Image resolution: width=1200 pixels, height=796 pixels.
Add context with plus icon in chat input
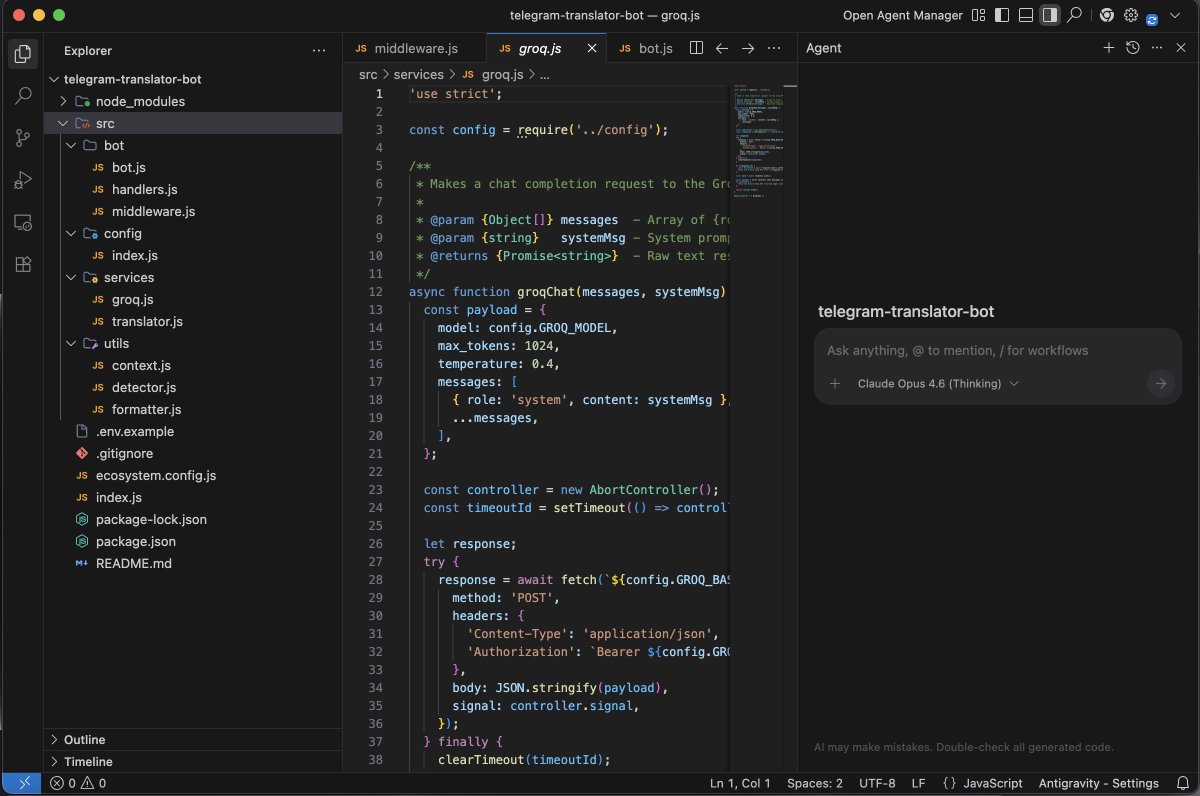tap(835, 384)
